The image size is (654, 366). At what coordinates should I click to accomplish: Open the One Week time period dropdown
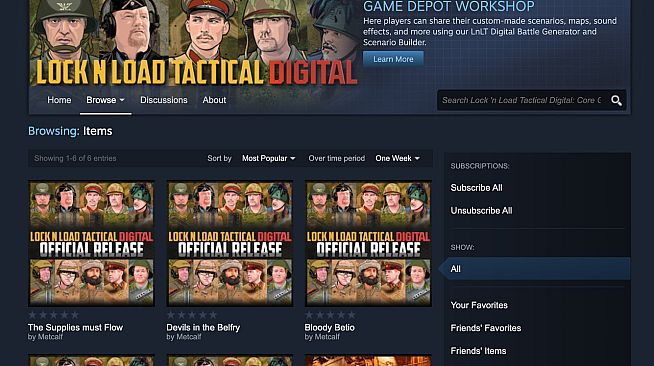[x=397, y=158]
